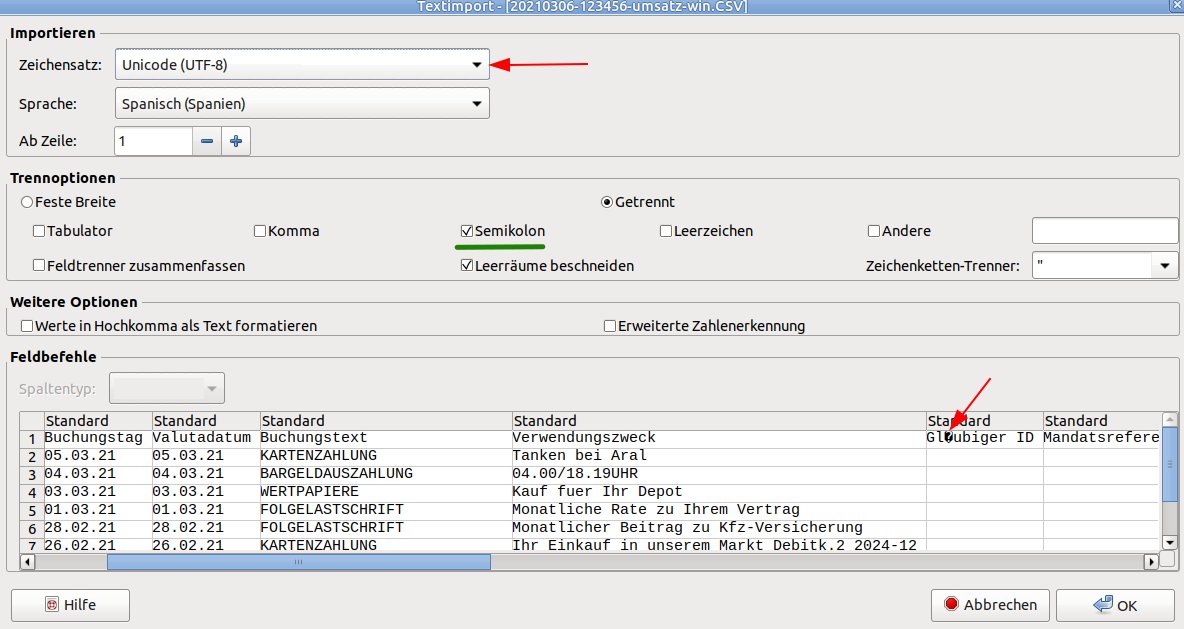Toggle Leerräume beschneiden checkbox

click(x=467, y=266)
